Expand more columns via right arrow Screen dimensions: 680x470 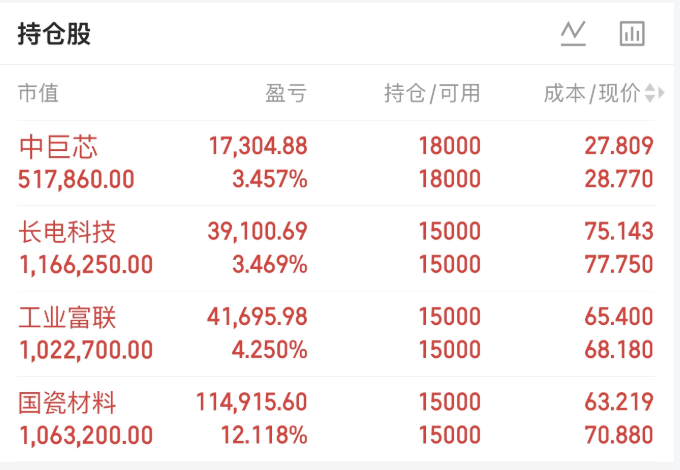coord(661,93)
